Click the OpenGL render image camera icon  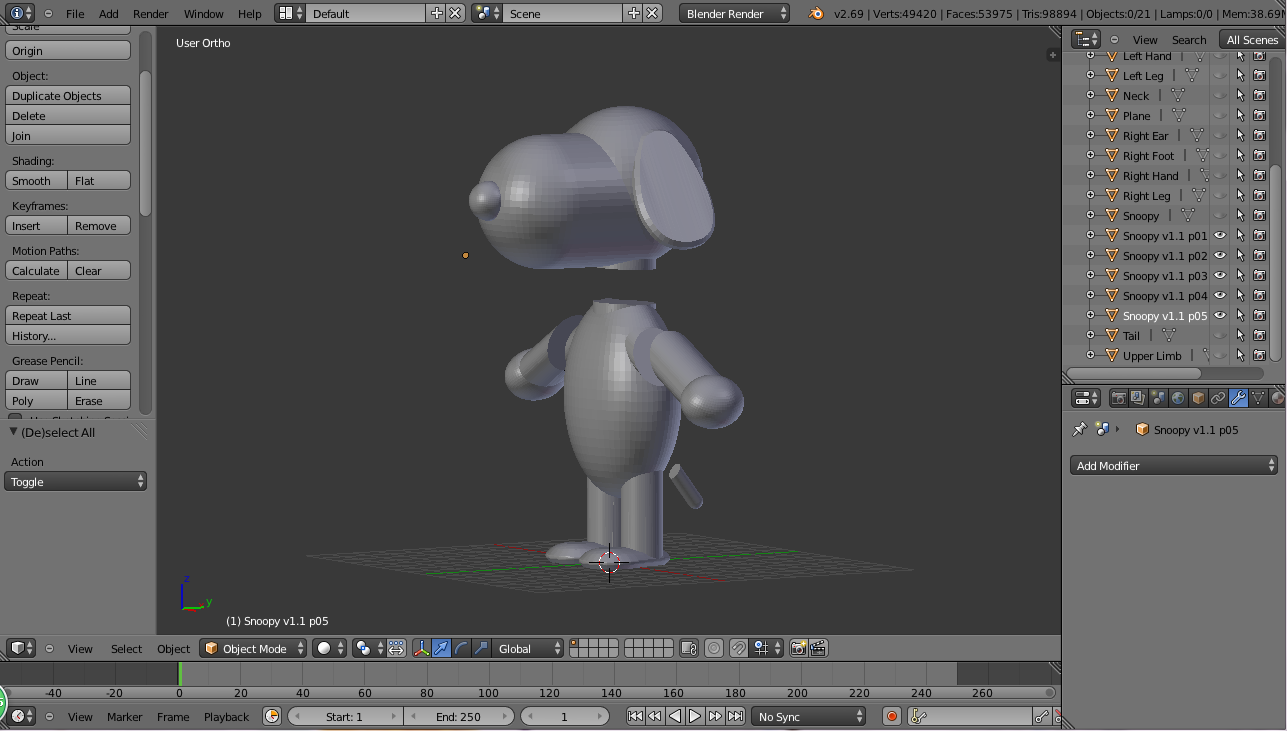click(798, 648)
